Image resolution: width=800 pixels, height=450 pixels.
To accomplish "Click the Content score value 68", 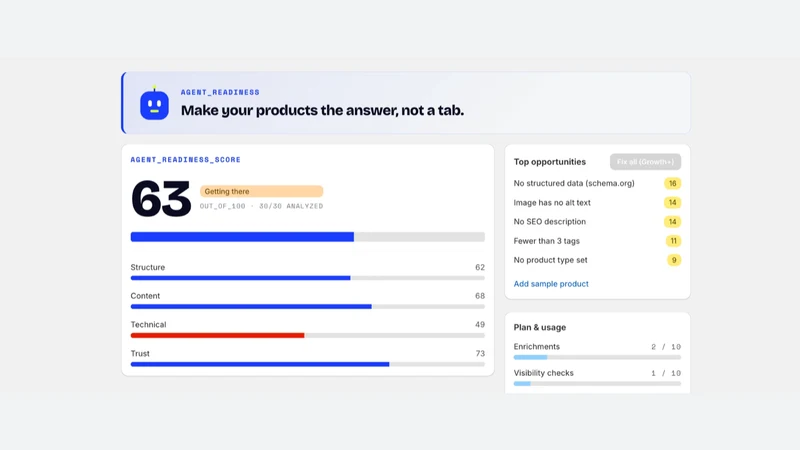I will tap(480, 296).
